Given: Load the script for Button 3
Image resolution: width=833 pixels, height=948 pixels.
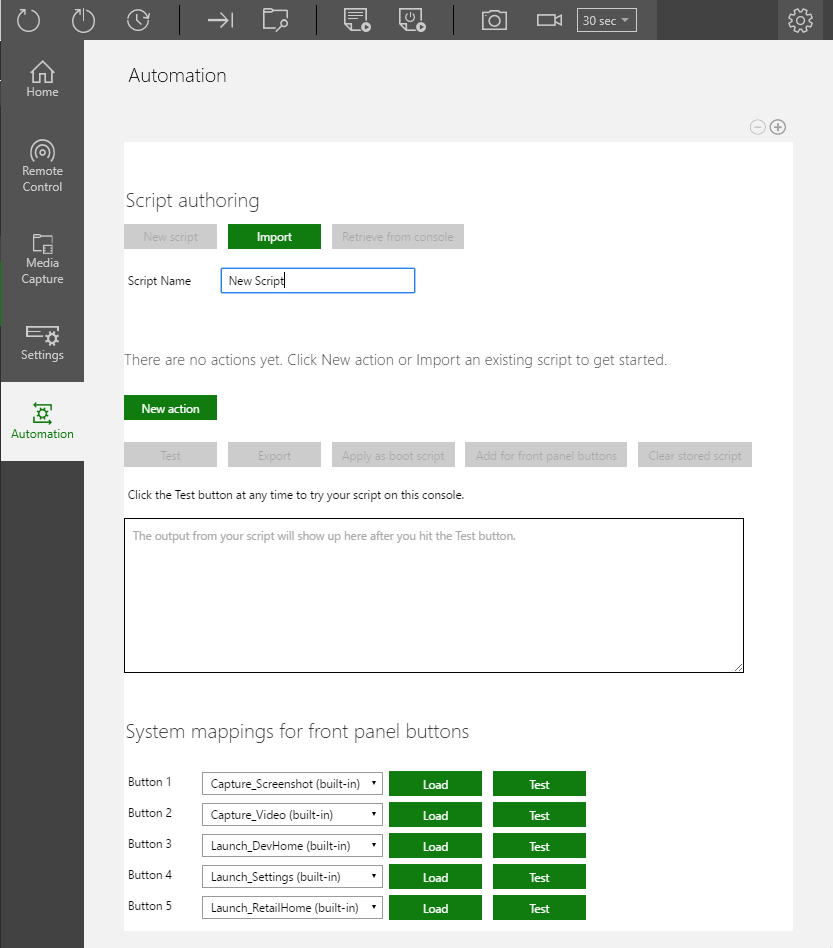Looking at the screenshot, I should pyautogui.click(x=435, y=846).
